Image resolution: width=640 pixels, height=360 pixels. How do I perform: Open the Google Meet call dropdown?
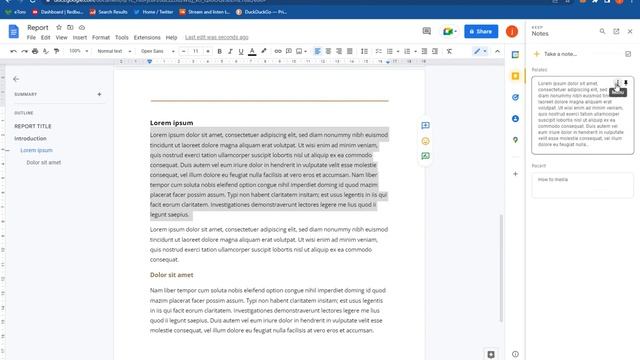pos(449,31)
